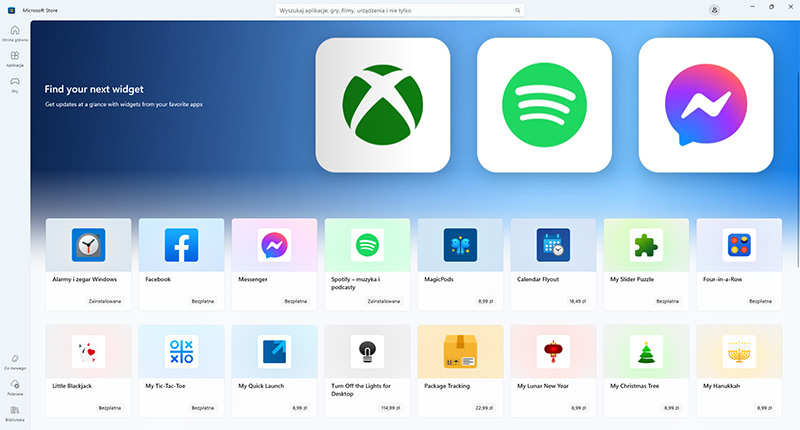Open the Facebook app card
This screenshot has width=800, height=430.
(181, 264)
